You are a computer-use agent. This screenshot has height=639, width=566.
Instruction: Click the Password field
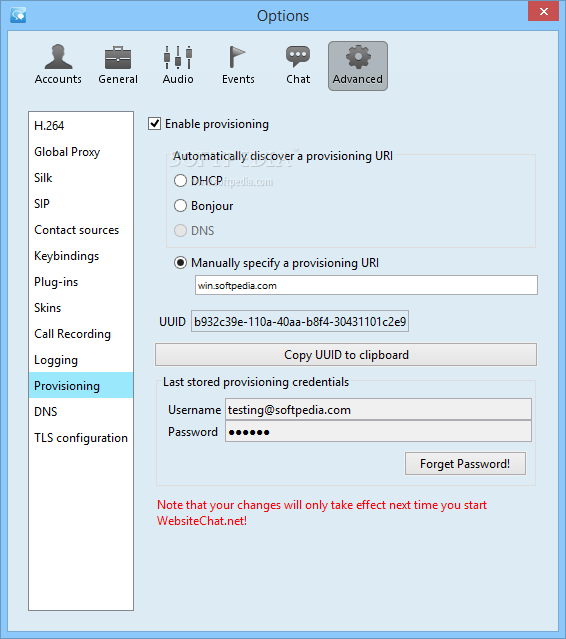click(x=378, y=432)
